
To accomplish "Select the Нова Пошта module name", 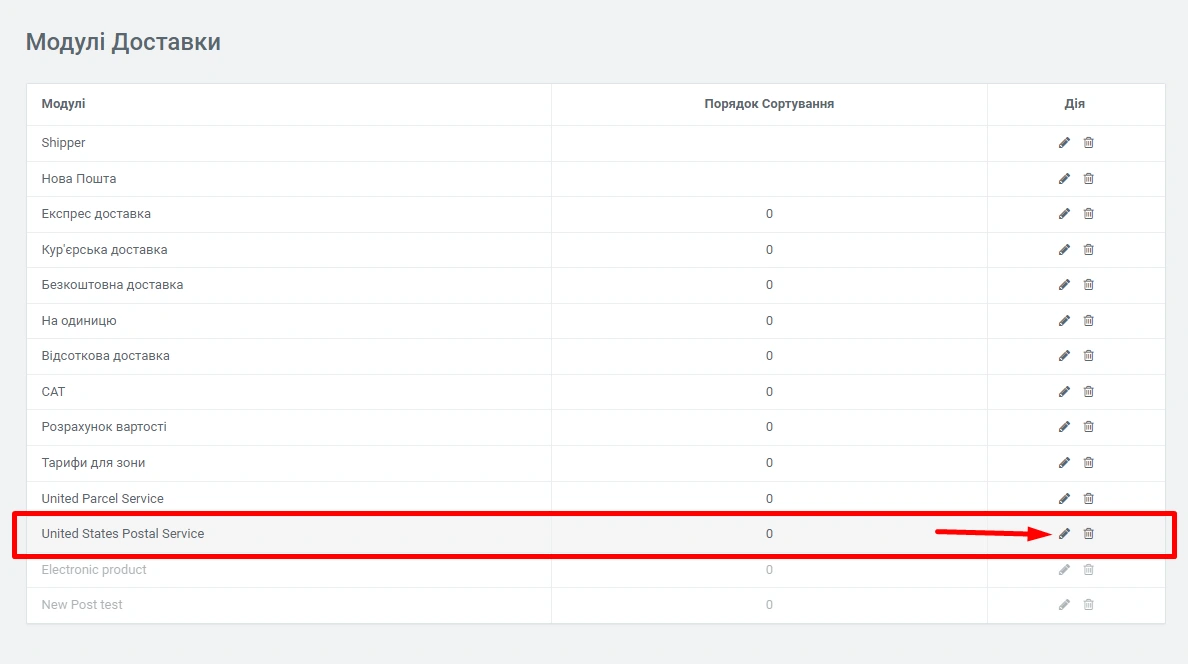I will (79, 179).
